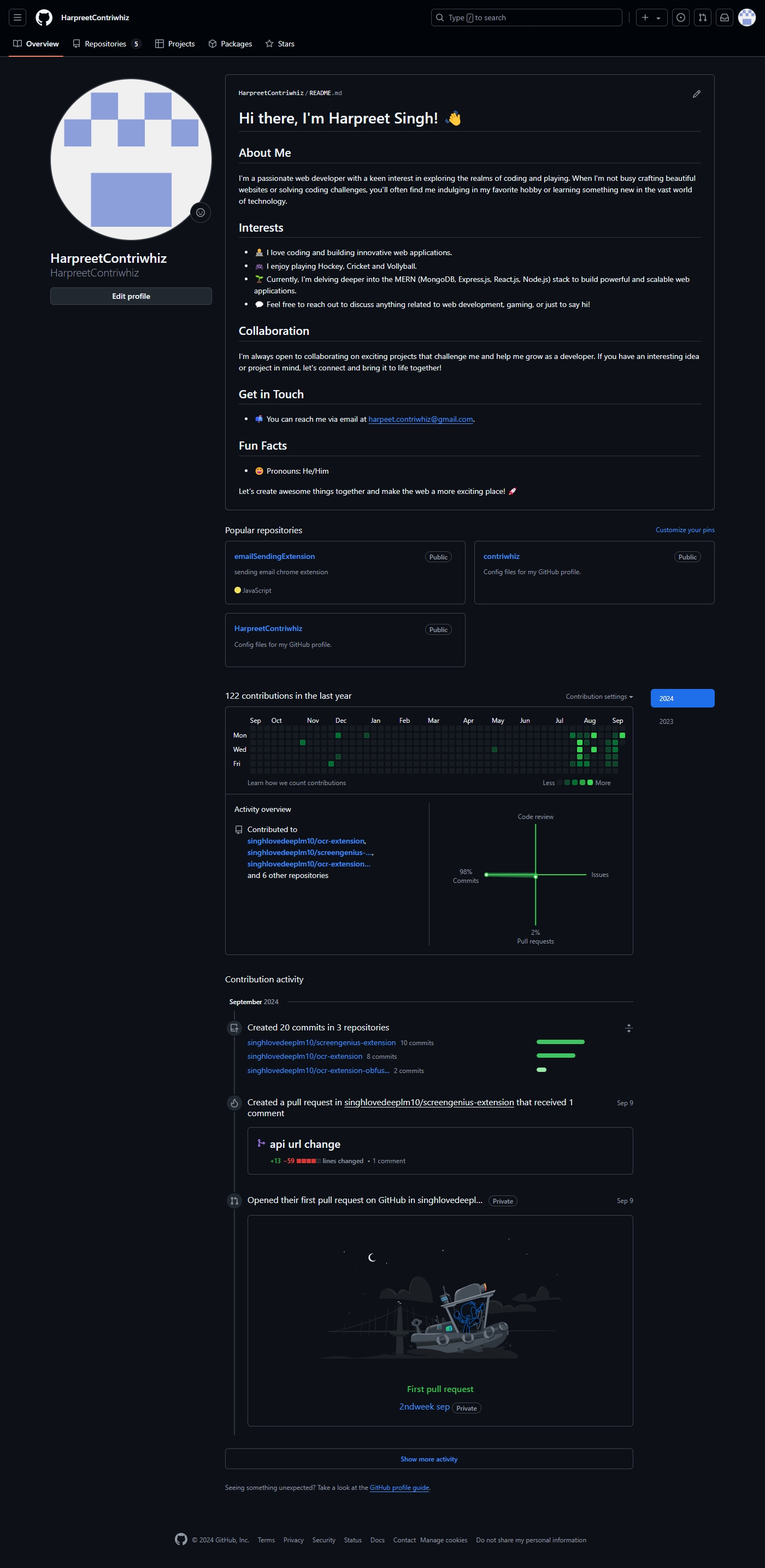
Task: Click Do not share my personal information
Action: pos(531,1541)
